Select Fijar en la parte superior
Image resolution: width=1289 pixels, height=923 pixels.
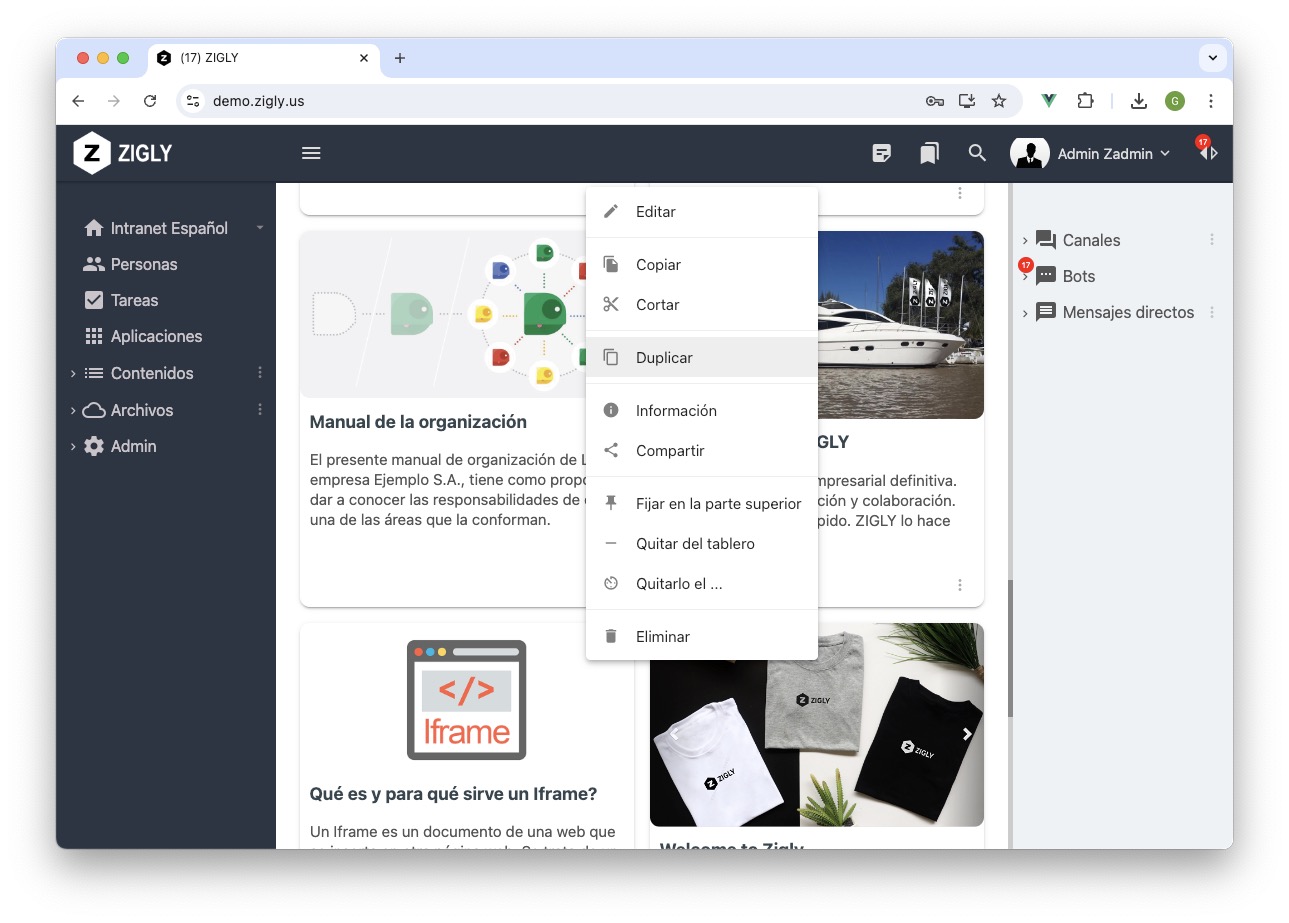pyautogui.click(x=702, y=504)
